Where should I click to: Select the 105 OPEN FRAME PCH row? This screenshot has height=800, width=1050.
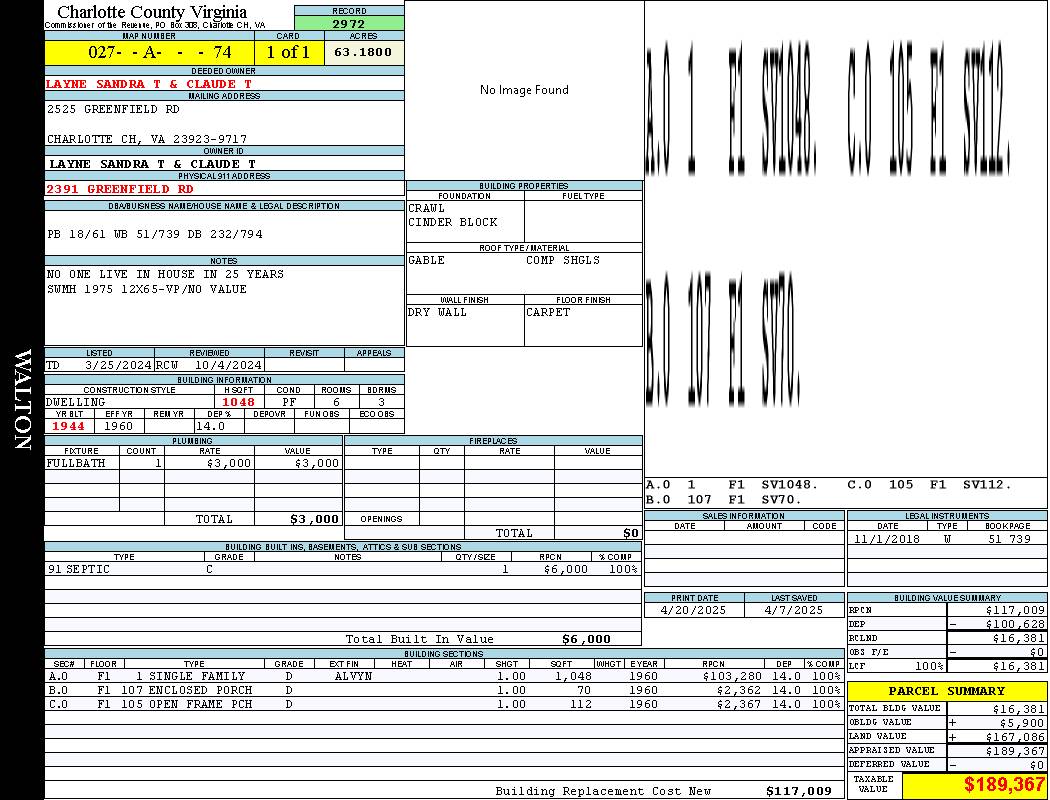445,704
